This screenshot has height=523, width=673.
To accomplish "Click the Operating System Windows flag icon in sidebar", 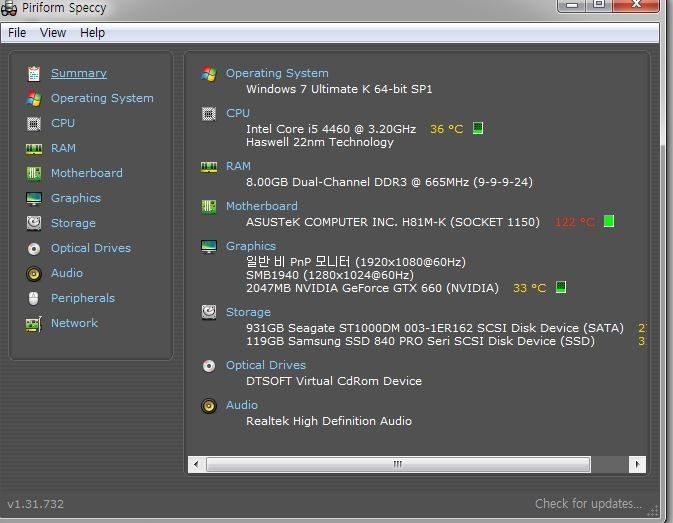I will [34, 98].
